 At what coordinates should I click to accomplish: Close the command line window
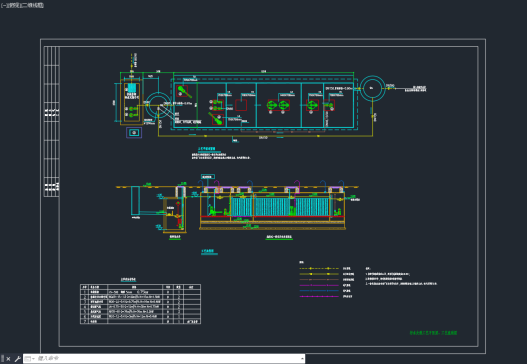[8, 359]
